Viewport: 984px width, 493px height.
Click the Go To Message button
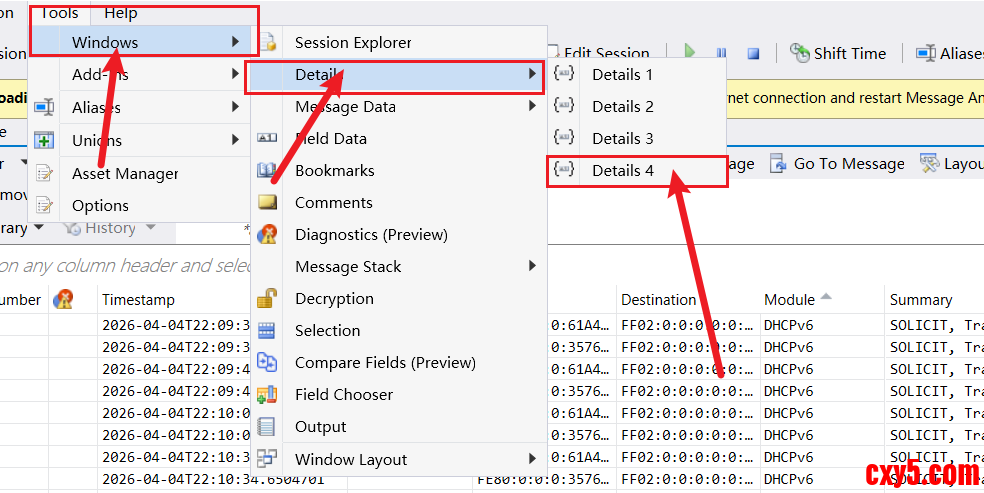point(838,164)
